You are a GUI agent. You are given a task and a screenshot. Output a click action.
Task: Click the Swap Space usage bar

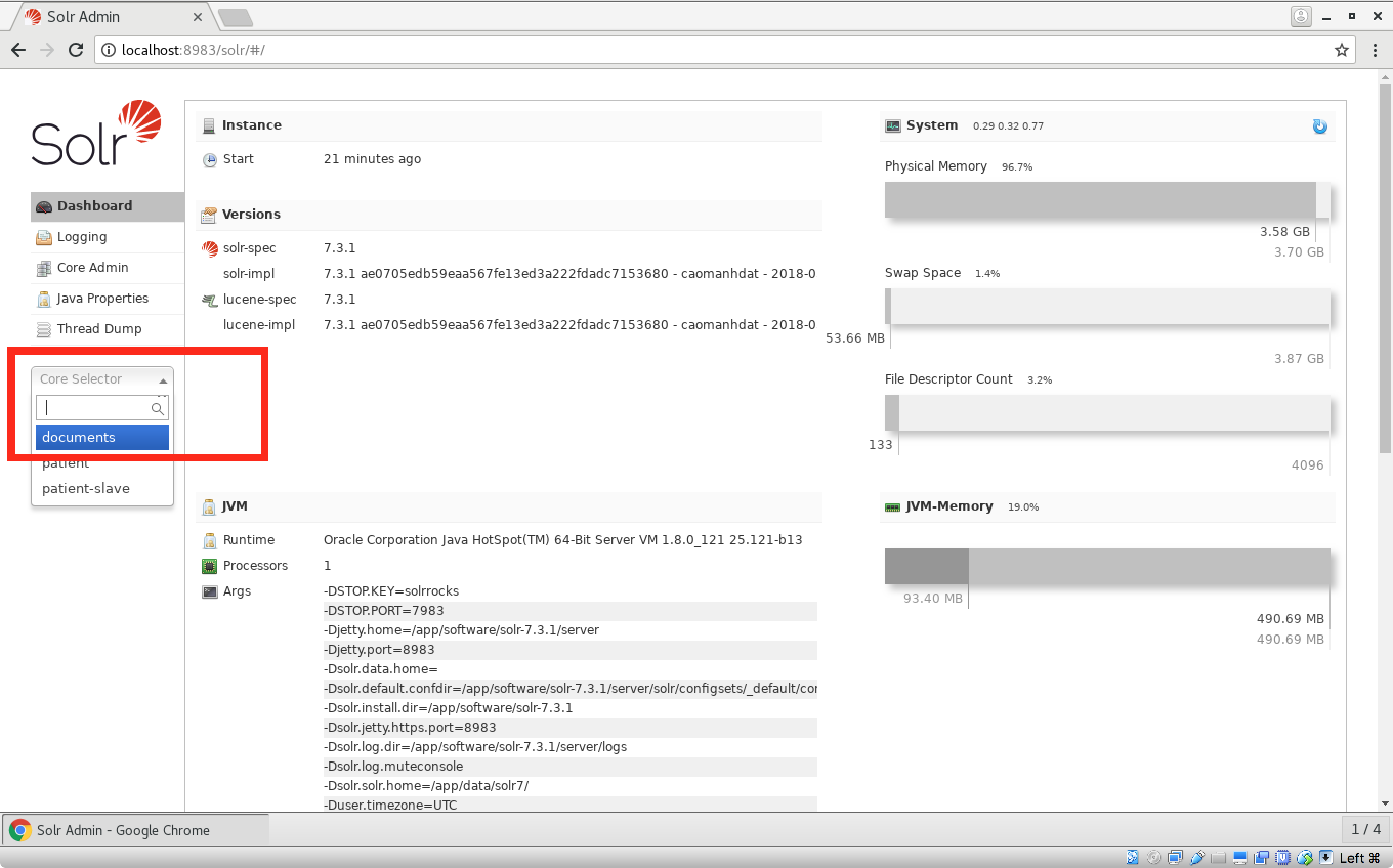(x=1107, y=307)
